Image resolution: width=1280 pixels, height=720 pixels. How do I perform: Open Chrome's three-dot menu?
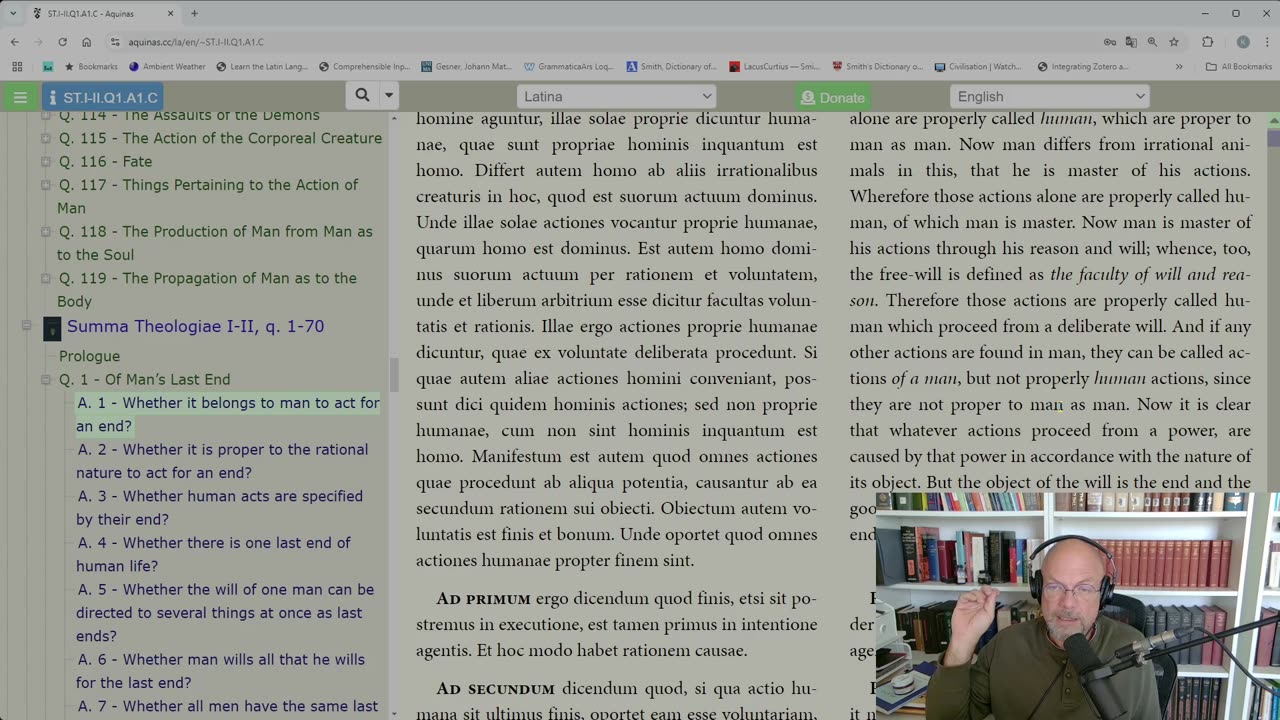[1266, 42]
